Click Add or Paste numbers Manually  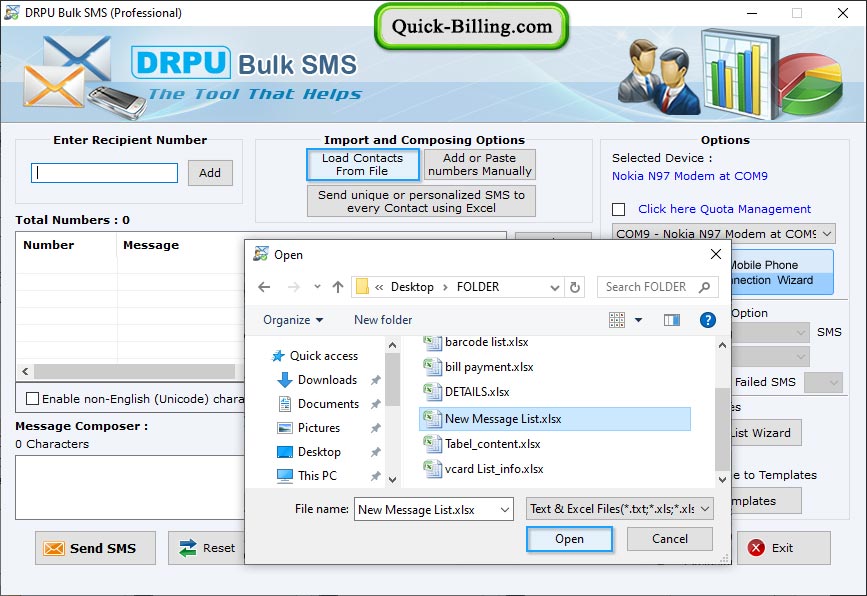point(479,165)
